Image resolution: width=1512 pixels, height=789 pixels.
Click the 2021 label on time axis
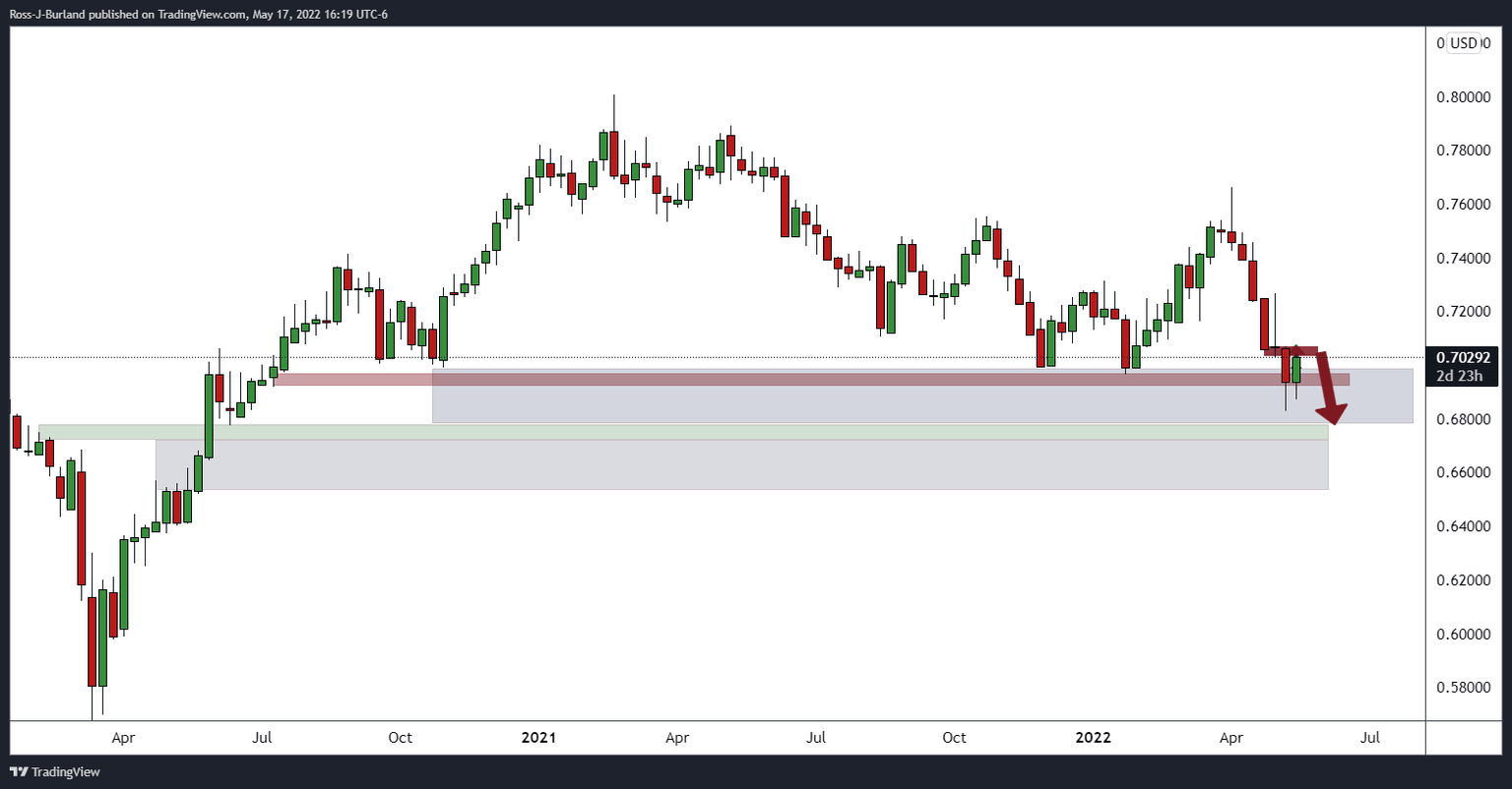pos(539,737)
